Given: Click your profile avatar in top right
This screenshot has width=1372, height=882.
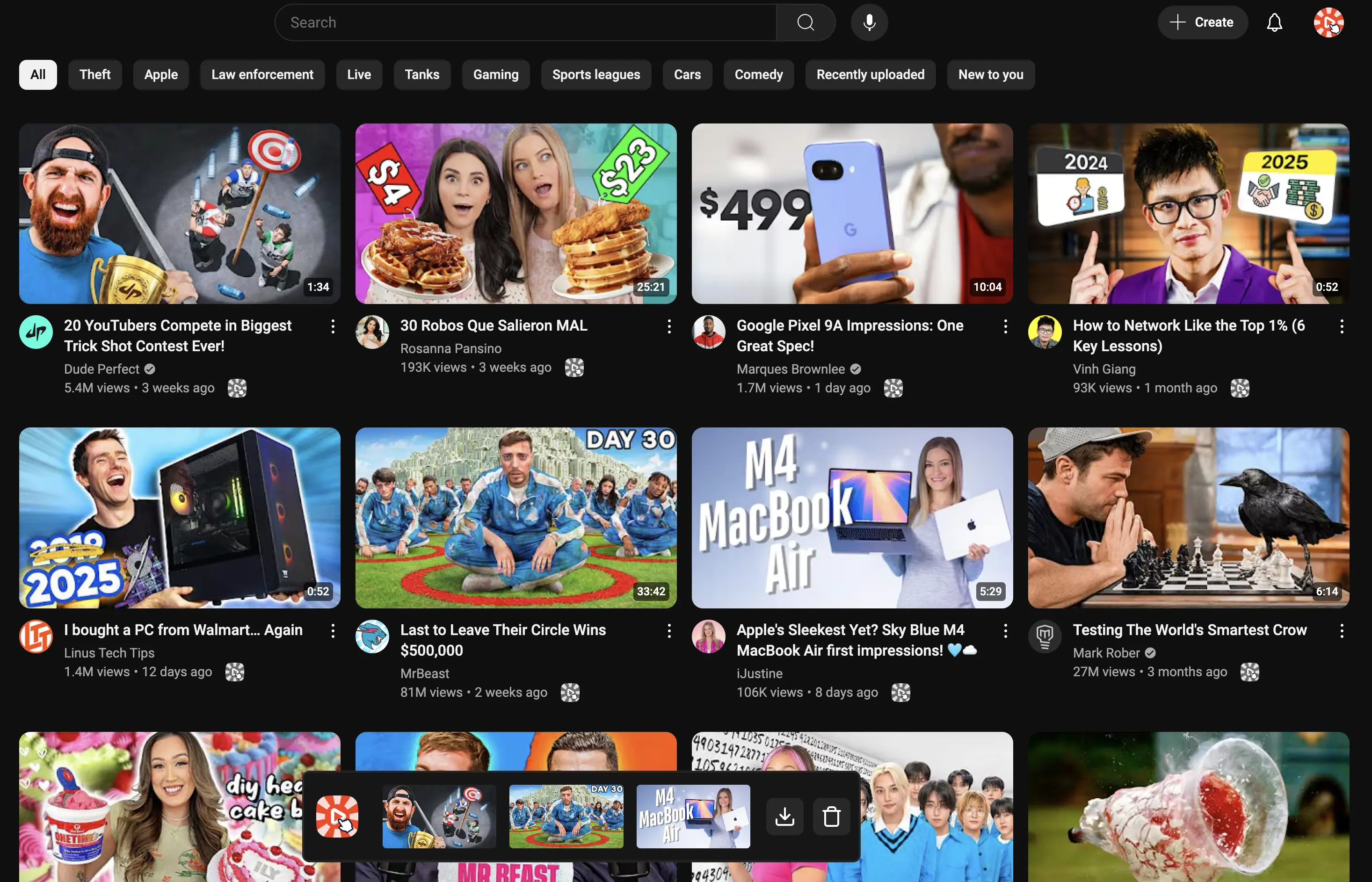Looking at the screenshot, I should tap(1329, 22).
